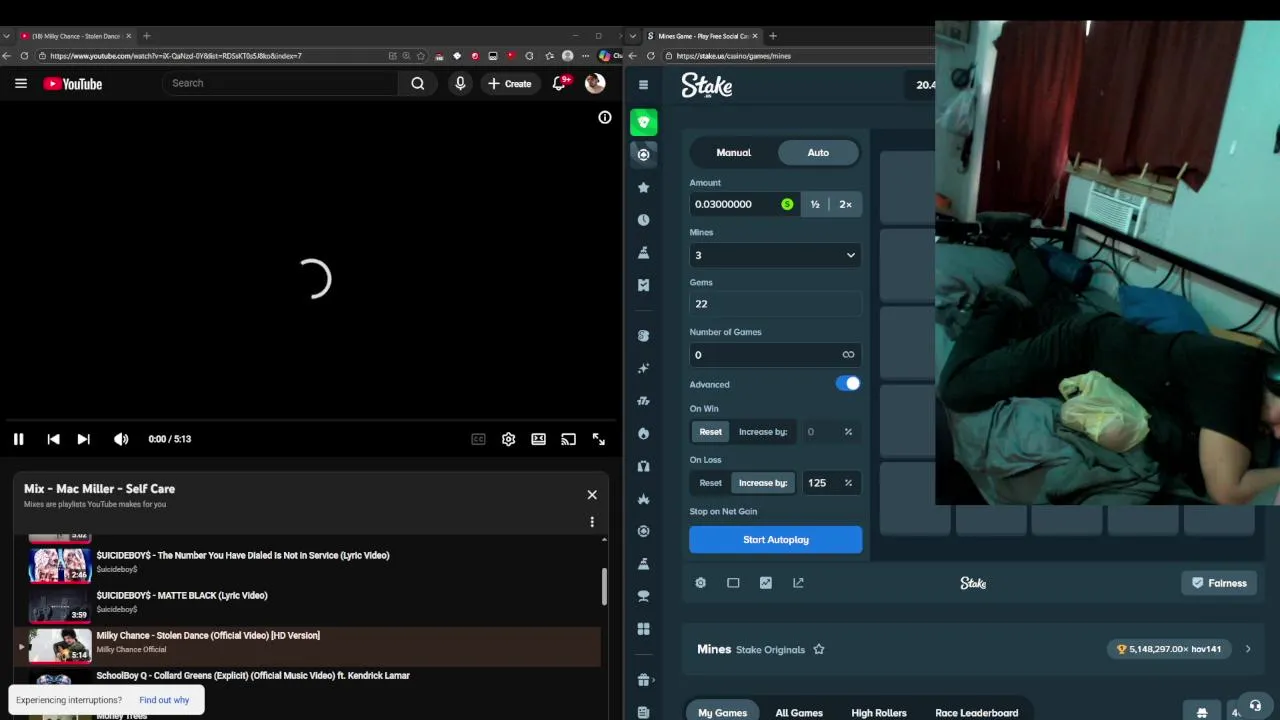Viewport: 1280px width, 720px height.
Task: Enter full screen video mode
Action: [x=598, y=439]
